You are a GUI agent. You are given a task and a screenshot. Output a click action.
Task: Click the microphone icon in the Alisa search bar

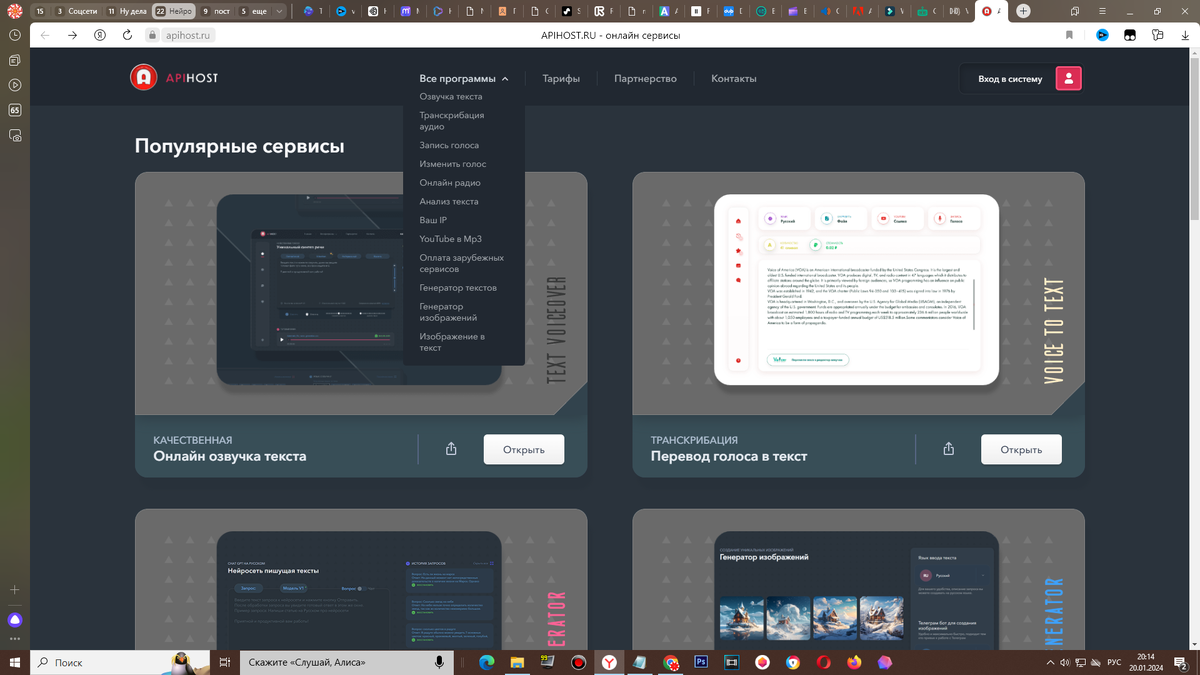click(x=438, y=661)
